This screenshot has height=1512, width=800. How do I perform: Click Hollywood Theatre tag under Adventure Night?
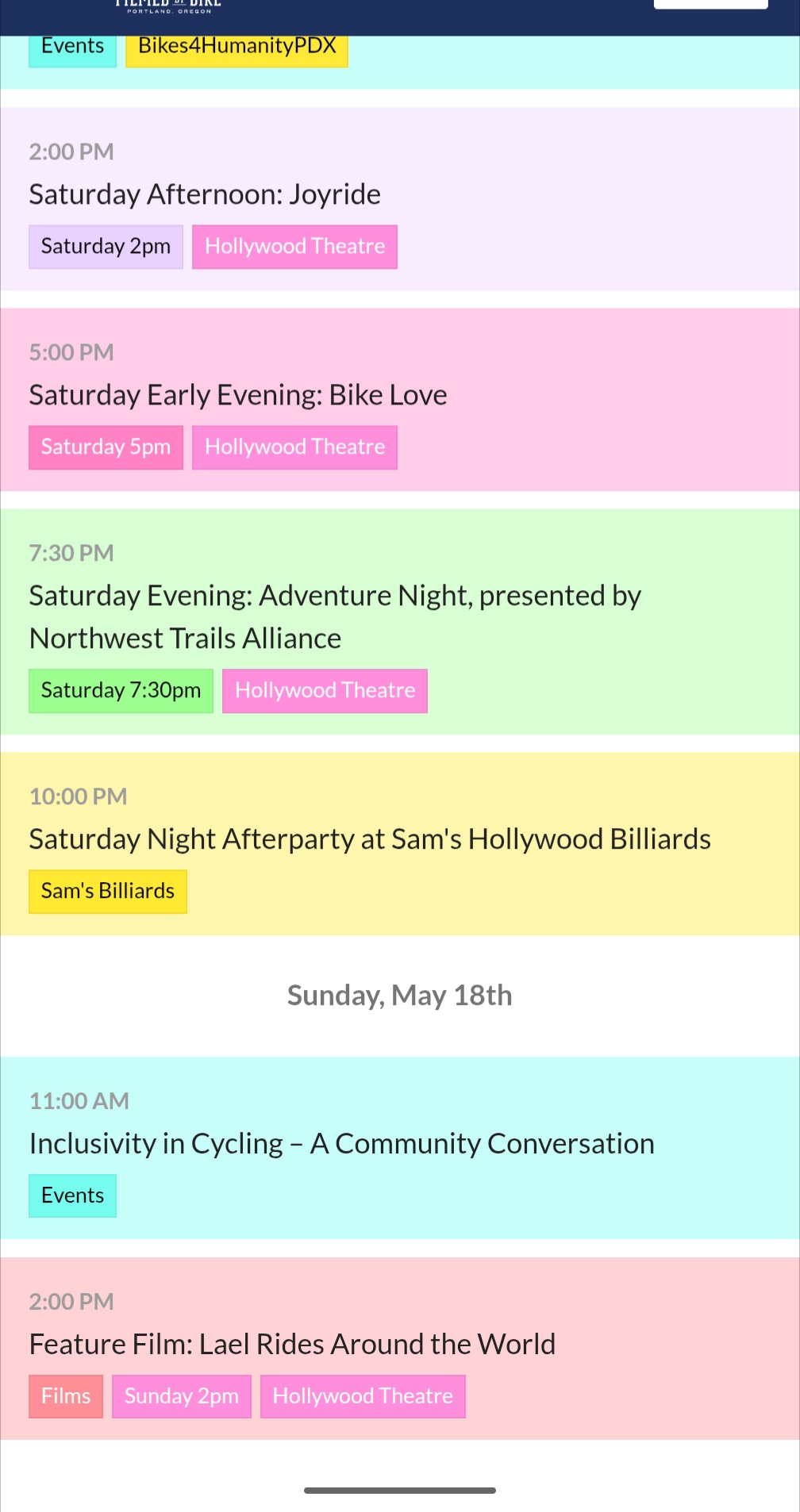(325, 691)
